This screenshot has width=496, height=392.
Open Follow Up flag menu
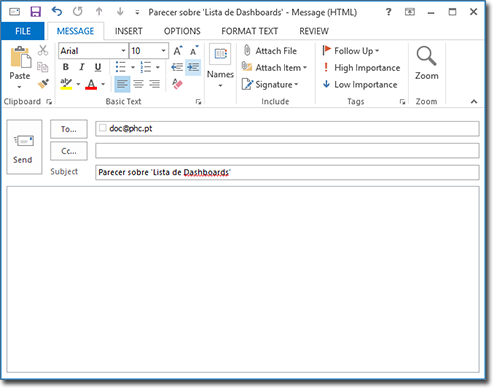pyautogui.click(x=351, y=51)
